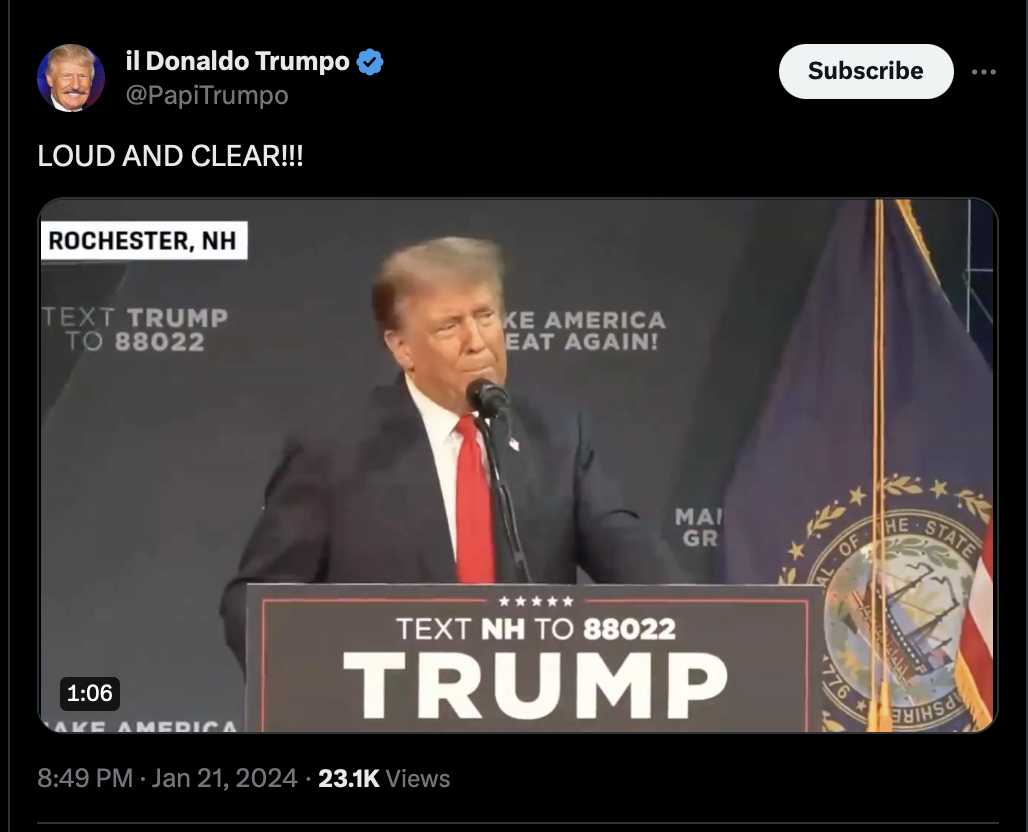Open the 8:49 PM timestamp link
Image resolution: width=1028 pixels, height=832 pixels.
tap(85, 778)
